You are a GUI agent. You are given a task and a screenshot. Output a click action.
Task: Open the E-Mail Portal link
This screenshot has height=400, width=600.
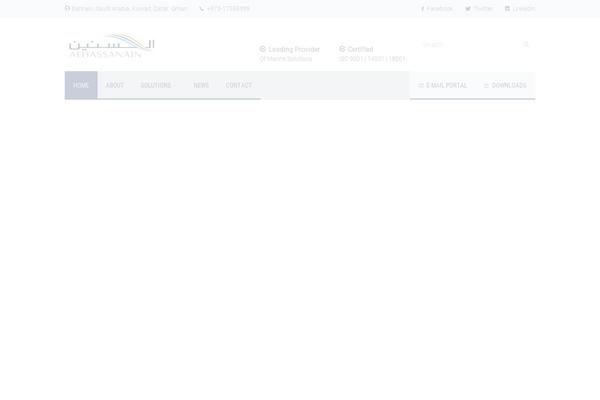point(442,85)
